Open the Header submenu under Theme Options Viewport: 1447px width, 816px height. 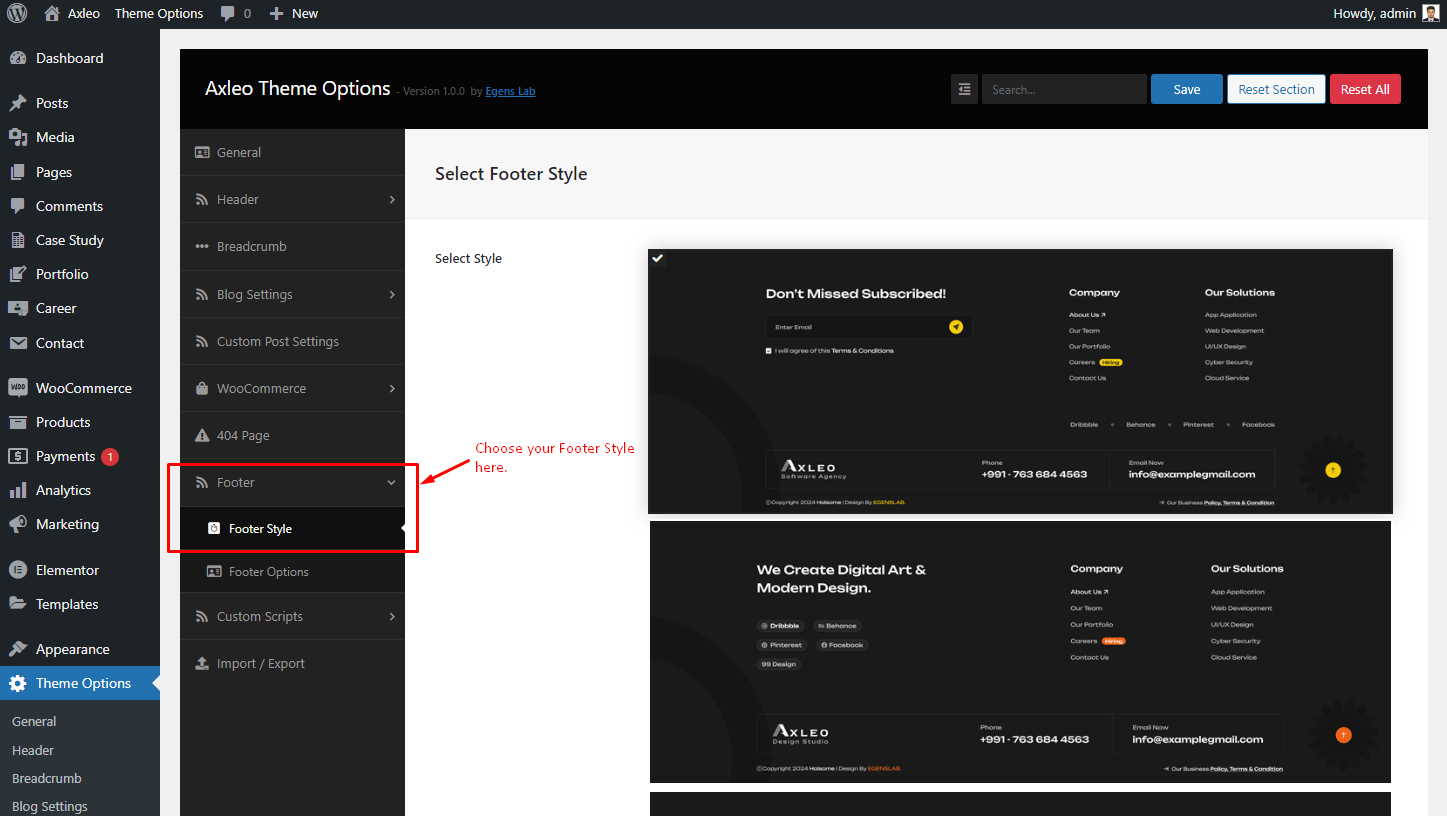[33, 750]
